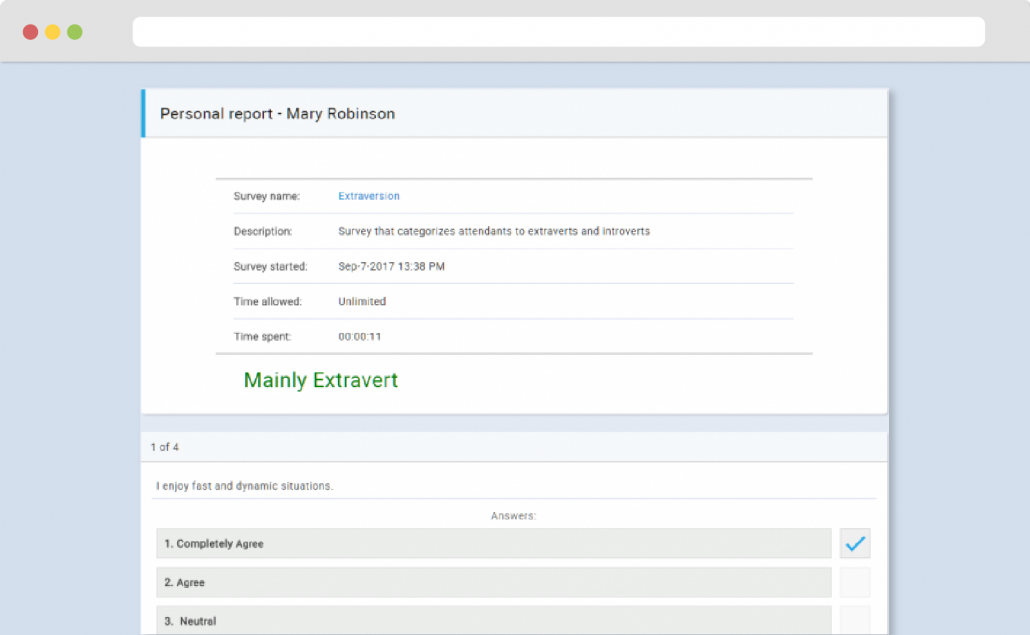
Task: Click the Time spent value "00:00:11"
Action: 363,336
